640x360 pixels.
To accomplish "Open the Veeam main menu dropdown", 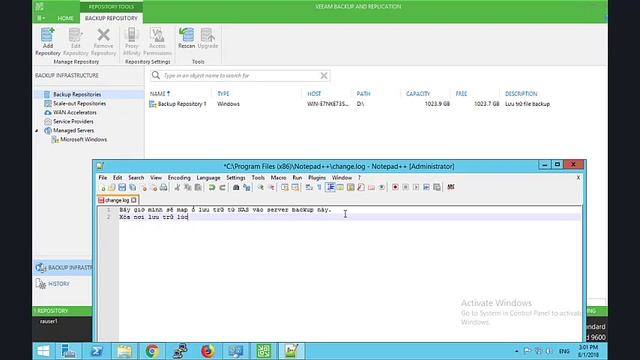I will (41, 18).
